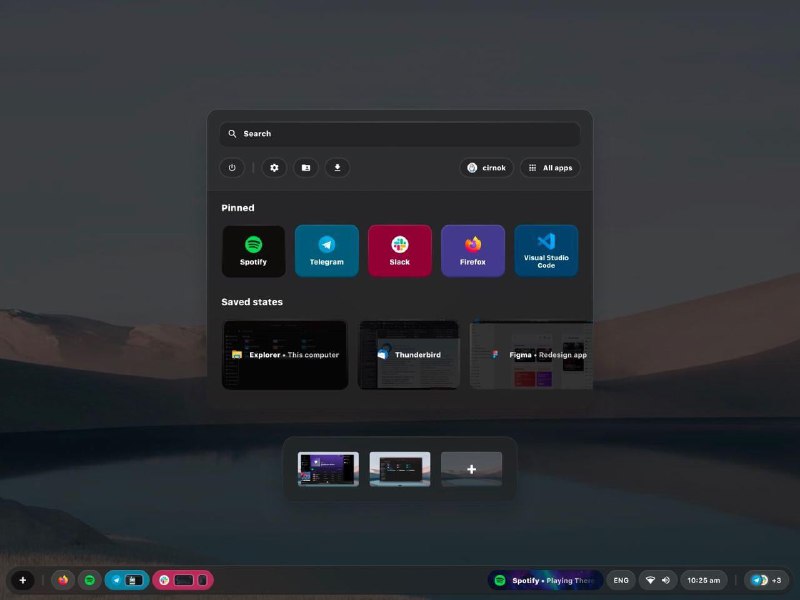Screen dimensions: 800x600
Task: Open the Telegram window preview on the taskbar
Action: click(x=134, y=580)
